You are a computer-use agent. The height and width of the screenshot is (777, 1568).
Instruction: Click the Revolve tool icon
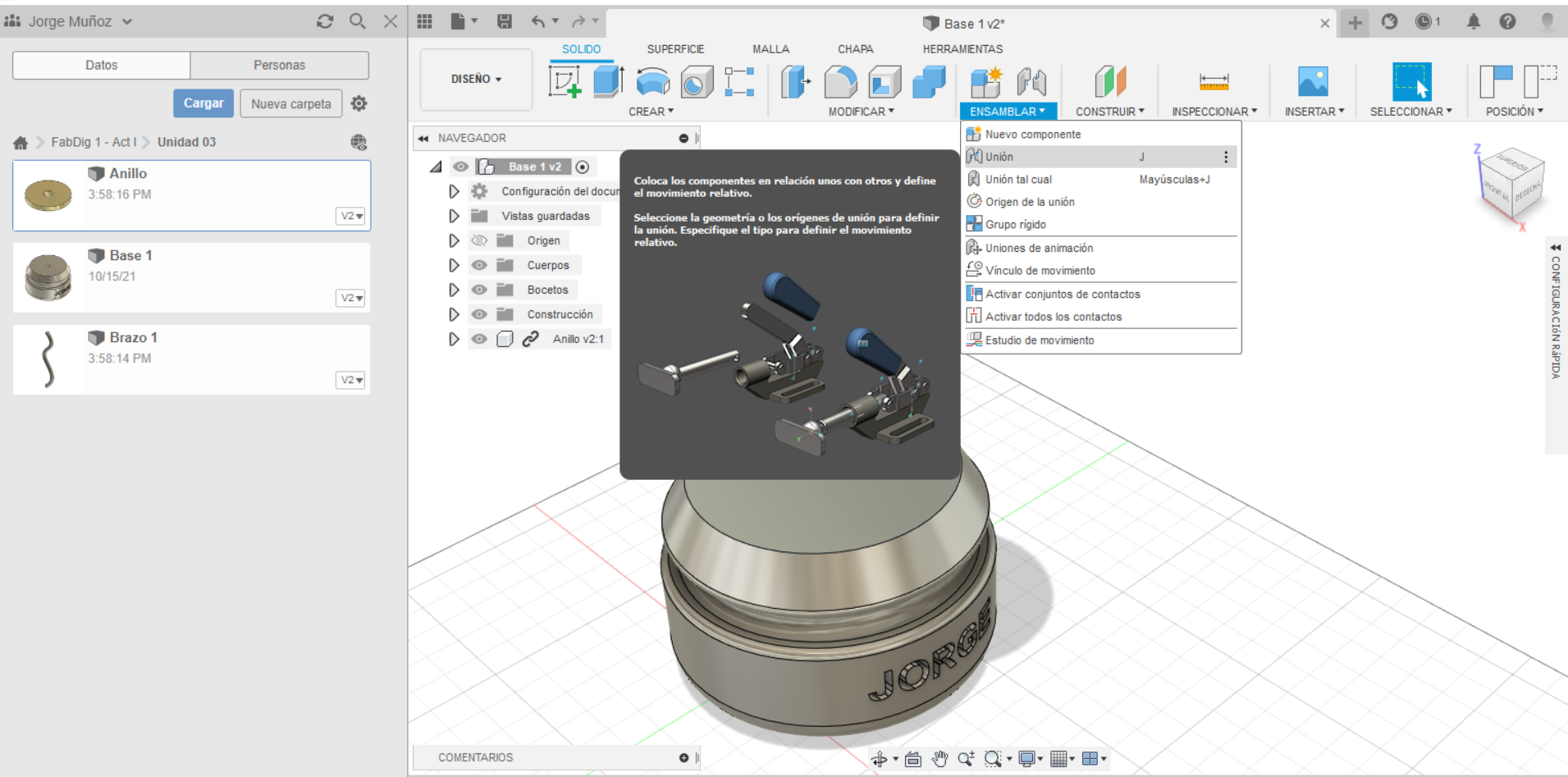point(652,82)
